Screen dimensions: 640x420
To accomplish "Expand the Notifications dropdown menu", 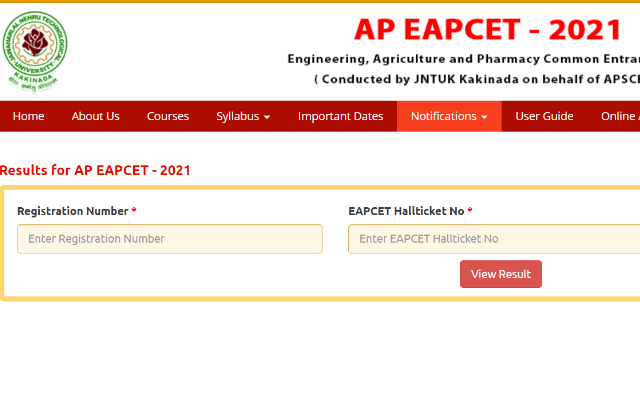I will 449,116.
